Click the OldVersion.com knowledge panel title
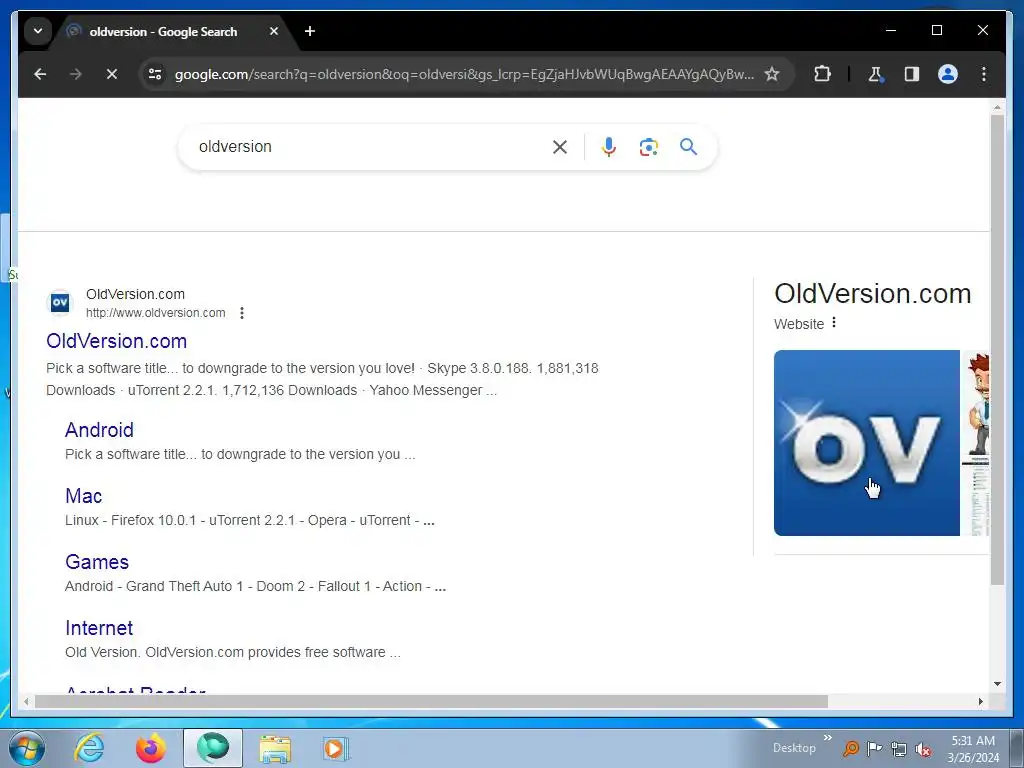The height and width of the screenshot is (768, 1024). pyautogui.click(x=872, y=294)
